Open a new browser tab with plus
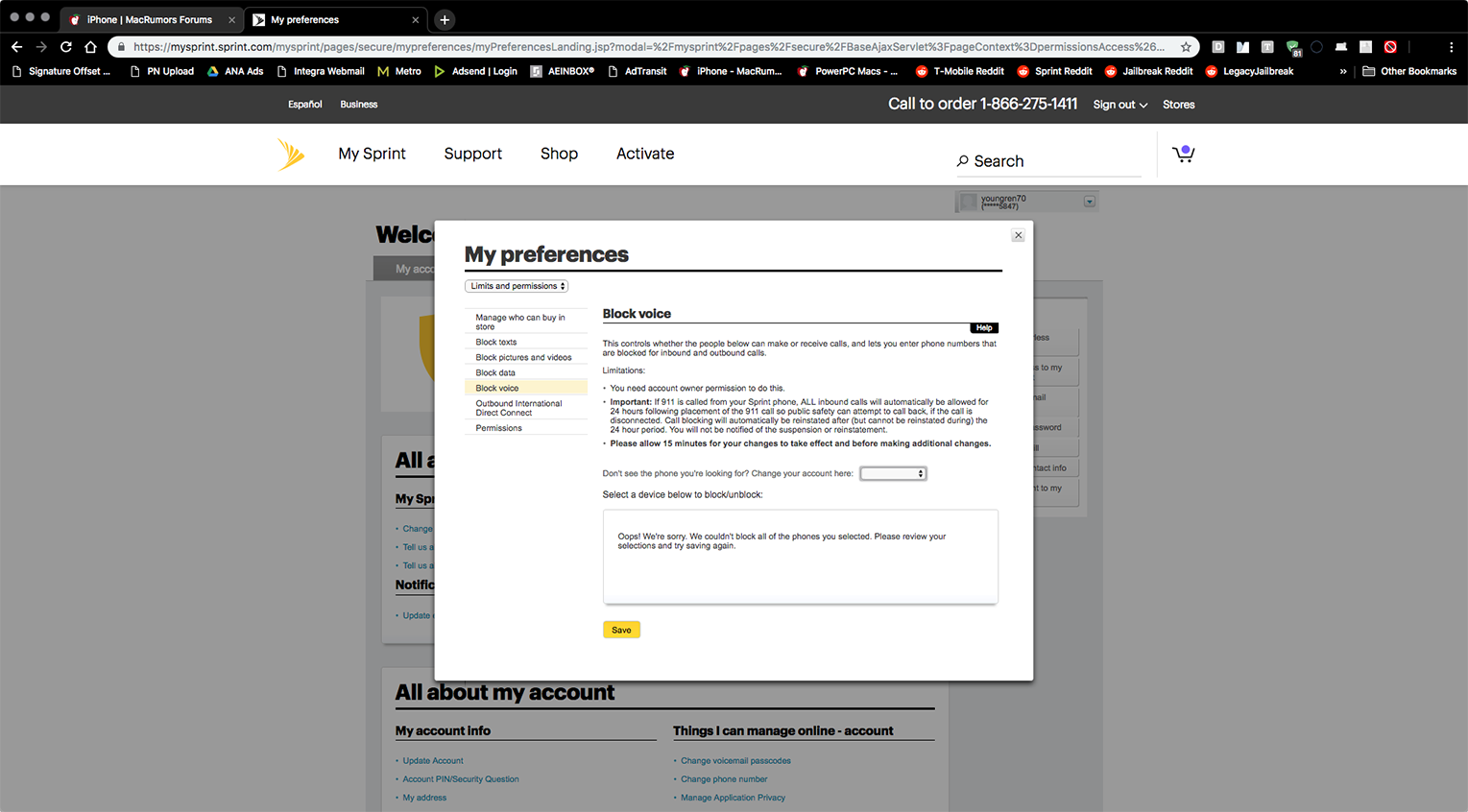The image size is (1468, 812). (x=445, y=19)
